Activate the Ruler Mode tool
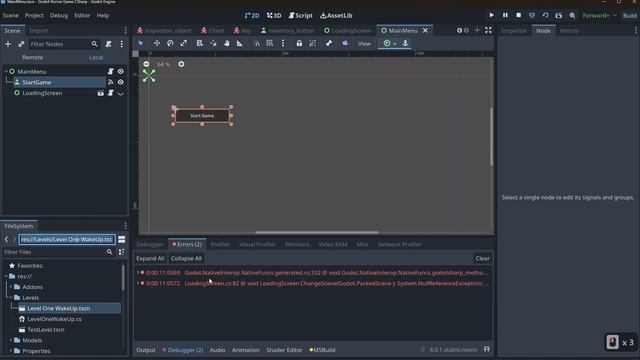The image size is (640, 360). click(240, 43)
